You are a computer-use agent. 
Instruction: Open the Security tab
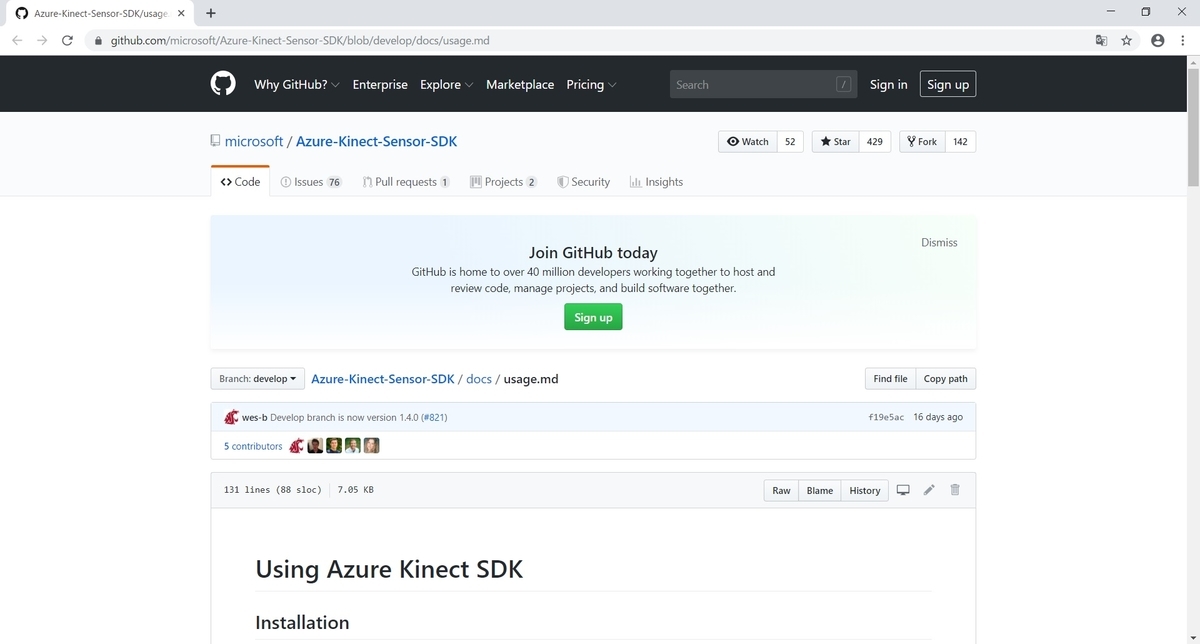pyautogui.click(x=583, y=182)
